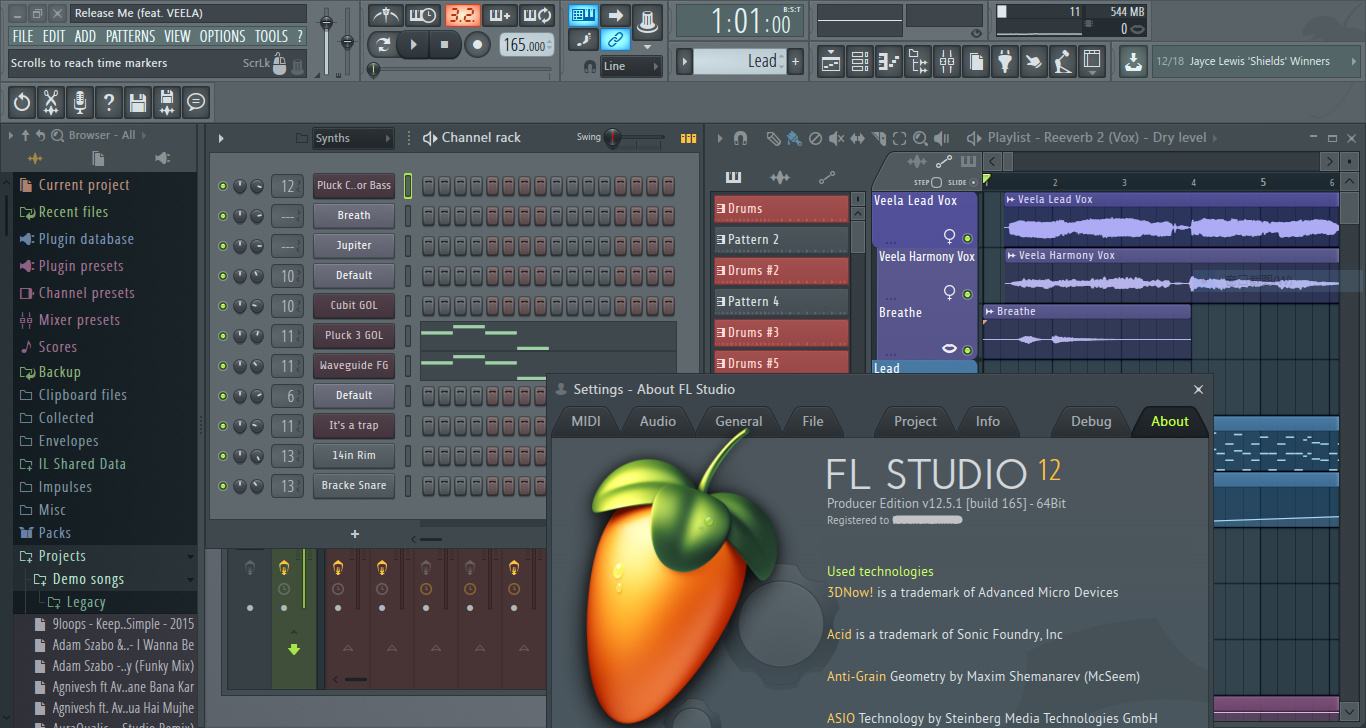Enable wait for input before recording

coord(423,15)
